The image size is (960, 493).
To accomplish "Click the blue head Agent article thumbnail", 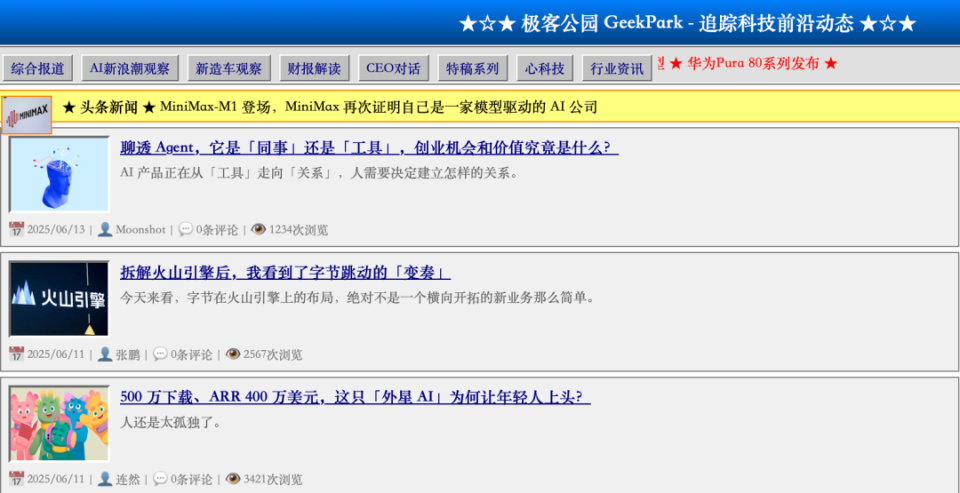I will click(x=59, y=175).
